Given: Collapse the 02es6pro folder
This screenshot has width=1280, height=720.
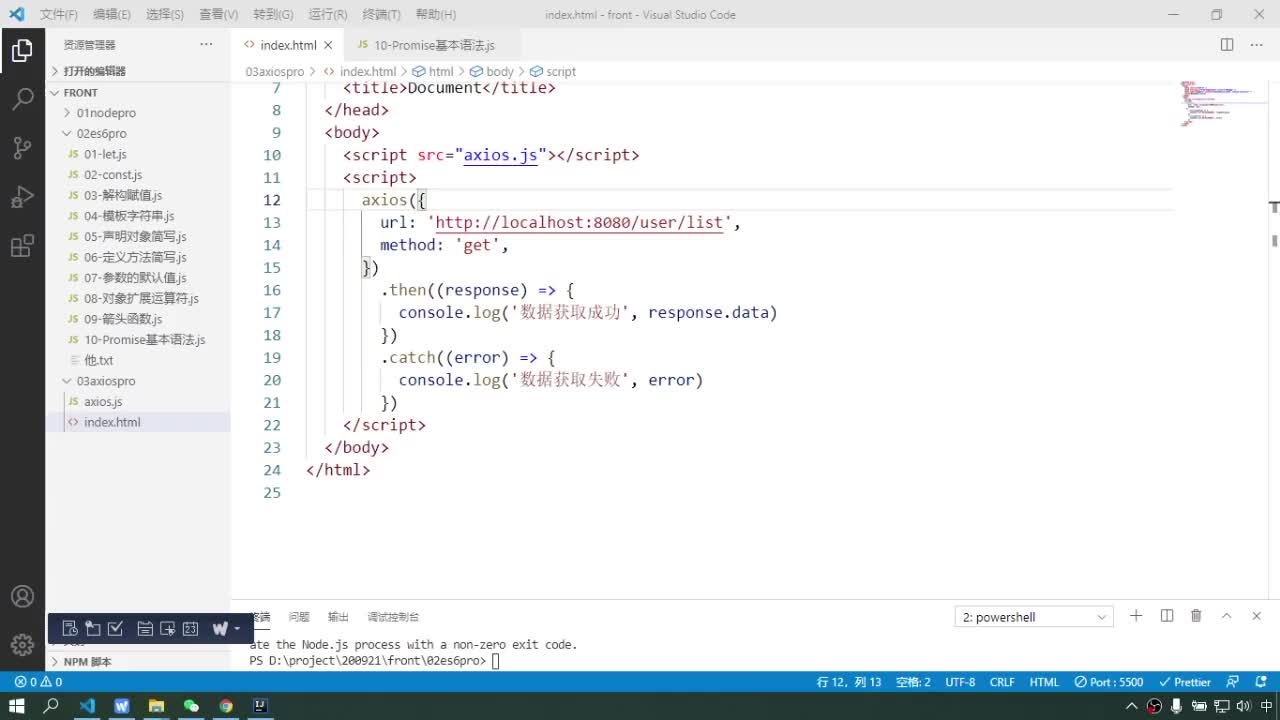Looking at the screenshot, I should click(138, 133).
